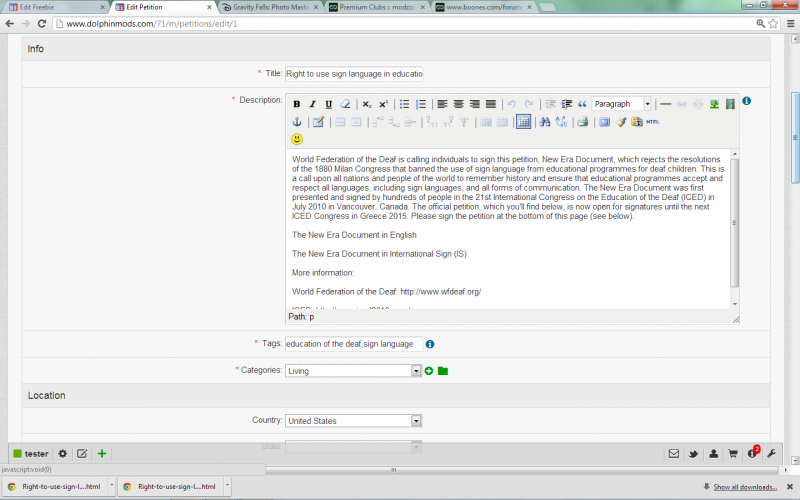800x500 pixels.
Task: Click the green plus icon in member bar
Action: [102, 454]
